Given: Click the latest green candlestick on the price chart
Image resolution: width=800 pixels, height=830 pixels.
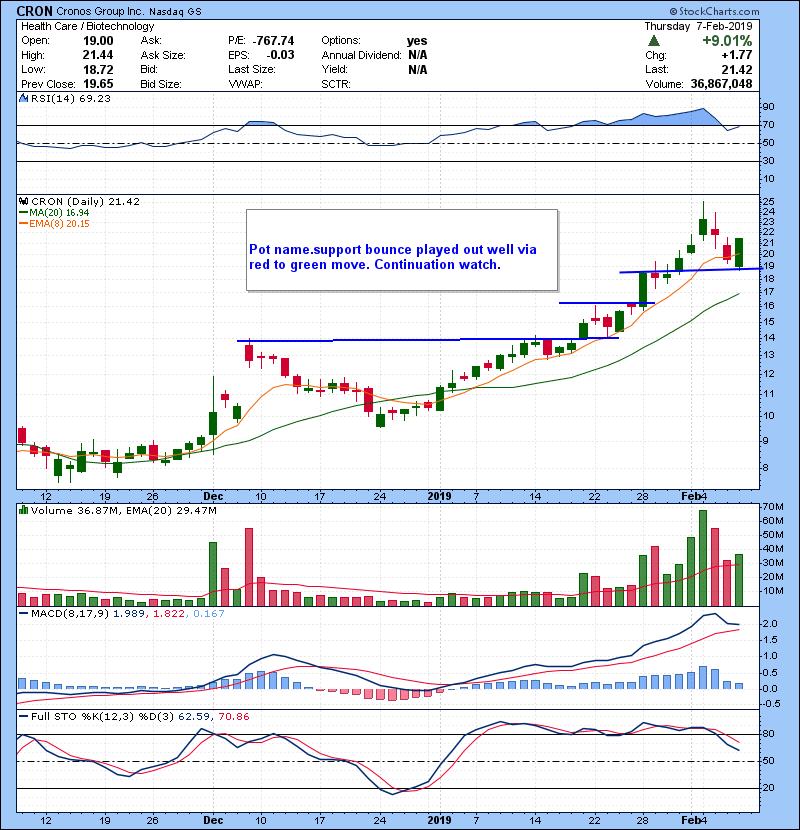Looking at the screenshot, I should pos(739,252).
